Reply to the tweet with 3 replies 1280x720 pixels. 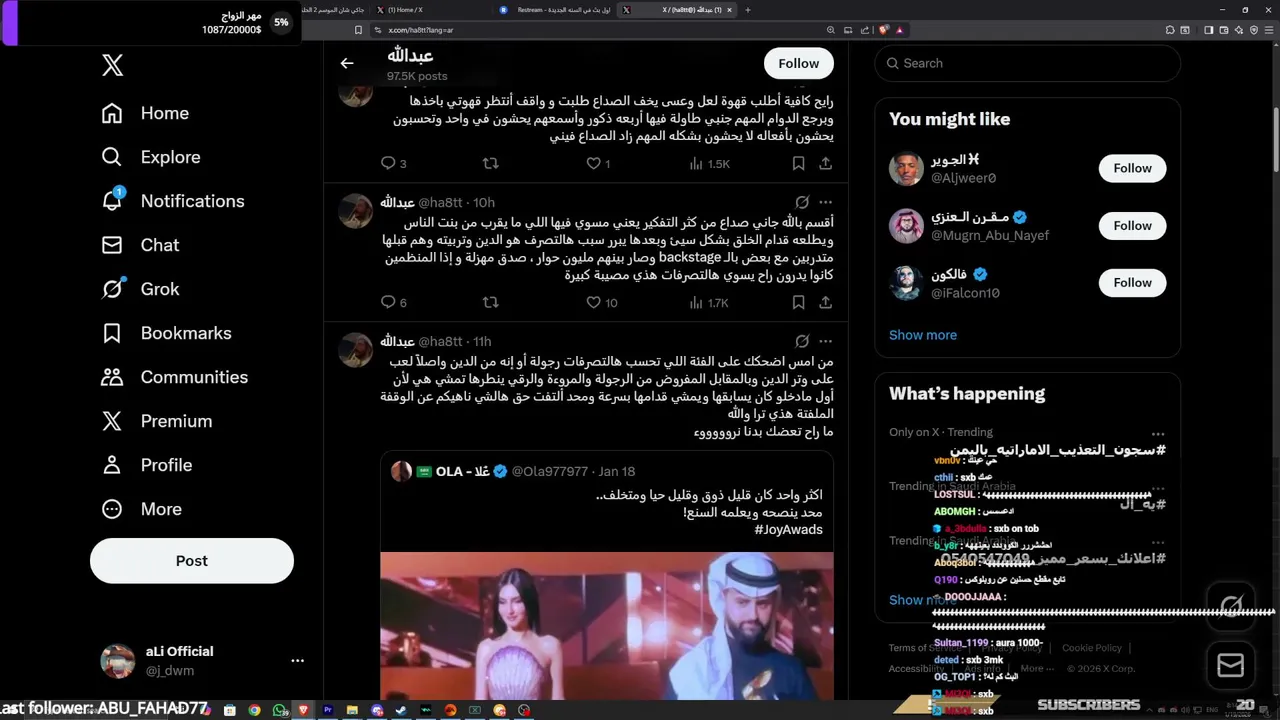393,163
